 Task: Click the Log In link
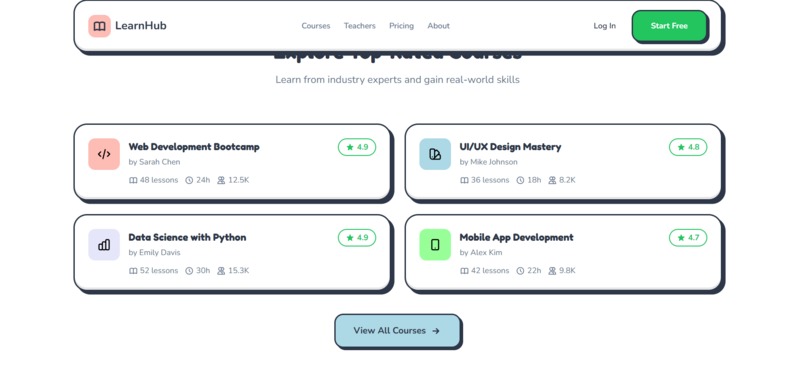[x=604, y=26]
